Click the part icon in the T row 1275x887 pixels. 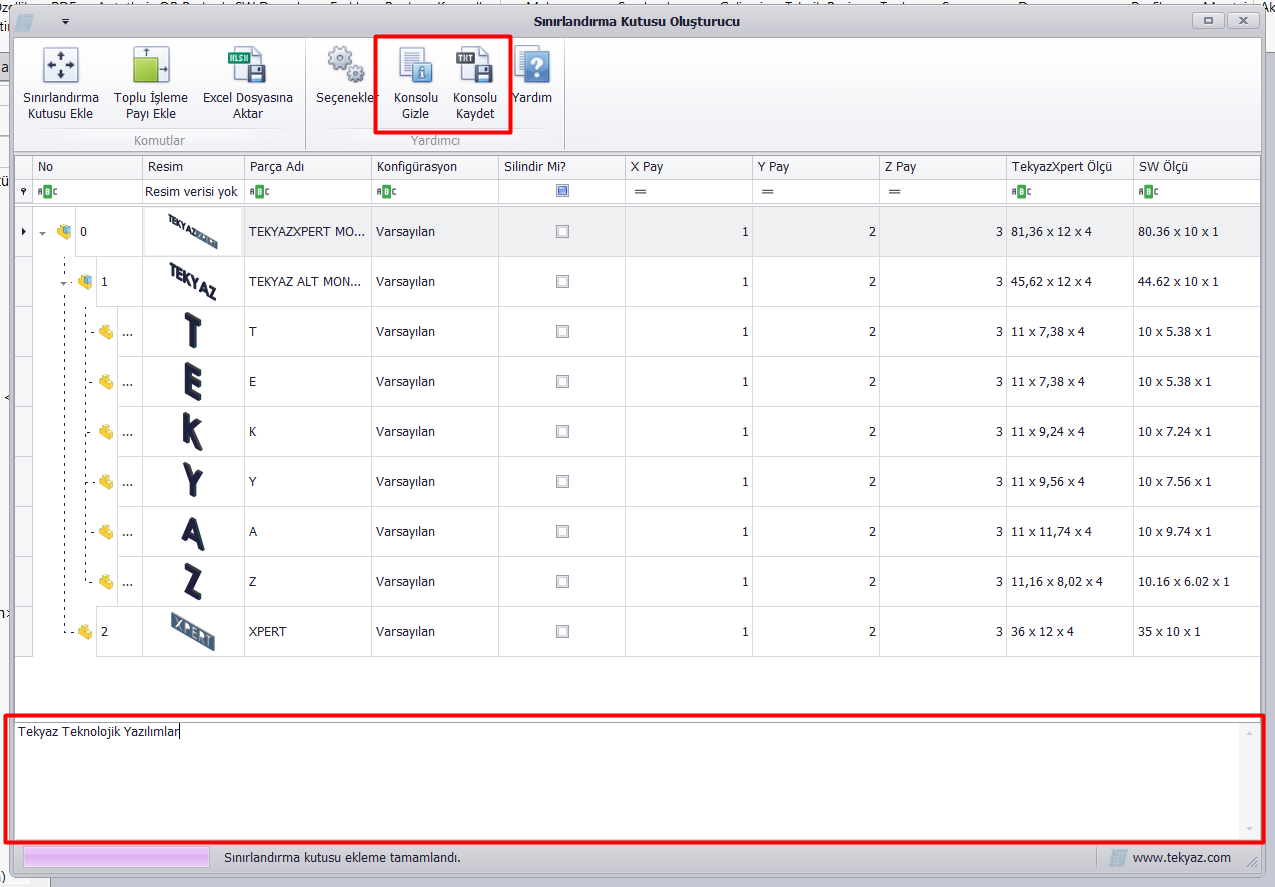click(106, 332)
